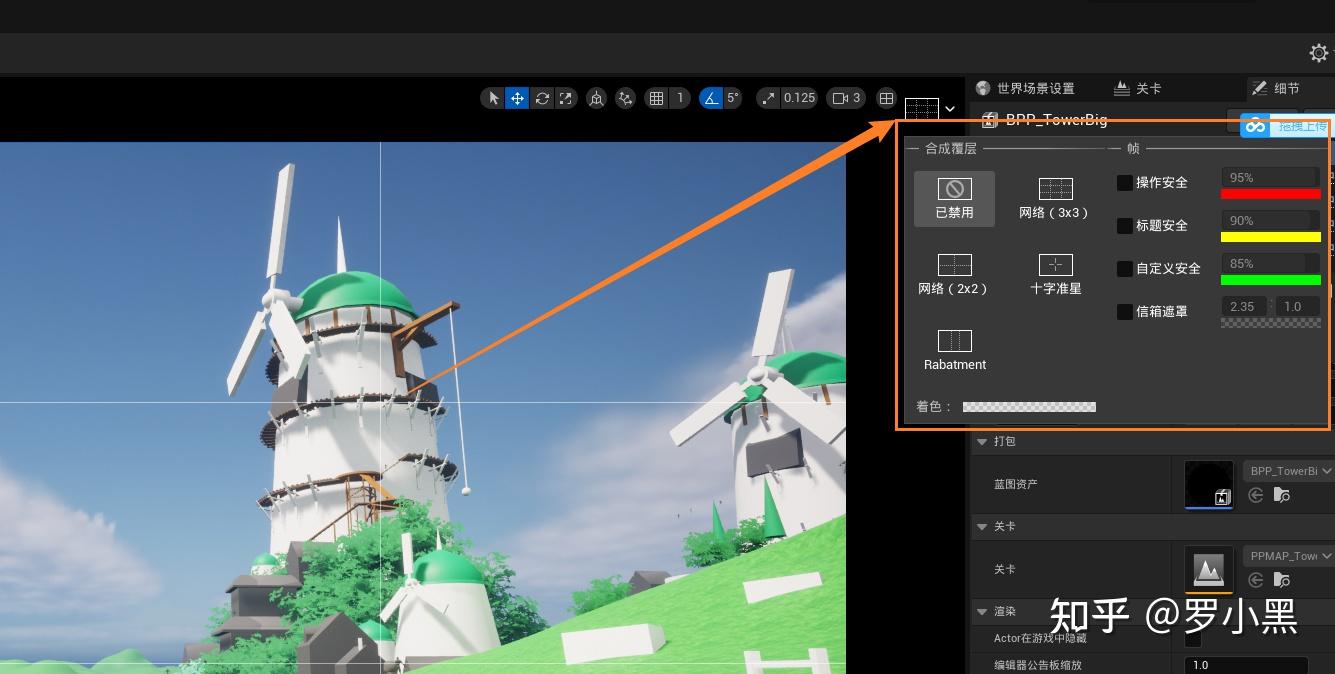Enable the 自定义安全 checkbox

(1125, 269)
